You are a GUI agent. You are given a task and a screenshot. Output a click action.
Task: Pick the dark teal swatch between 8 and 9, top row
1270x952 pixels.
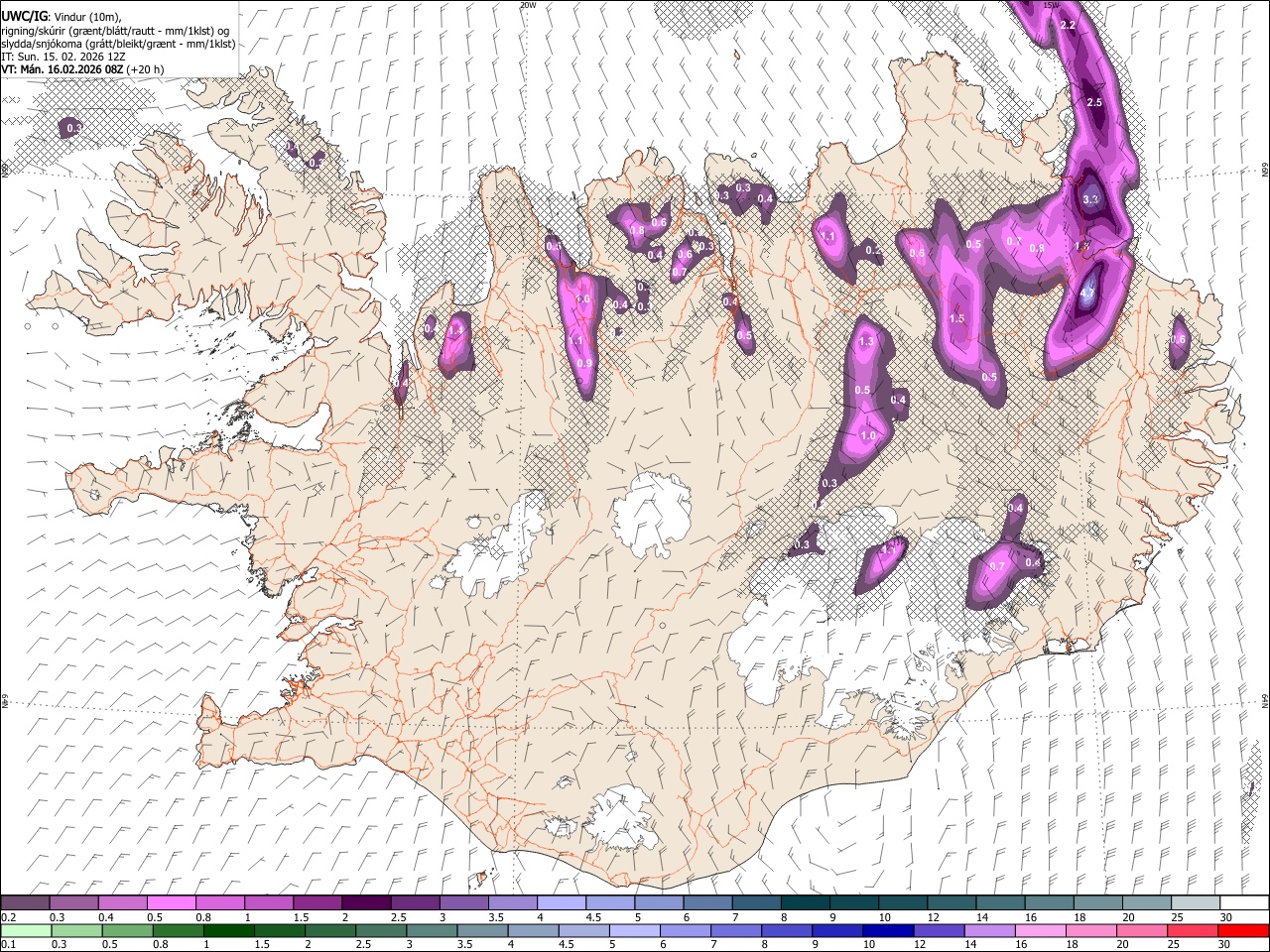tap(806, 903)
